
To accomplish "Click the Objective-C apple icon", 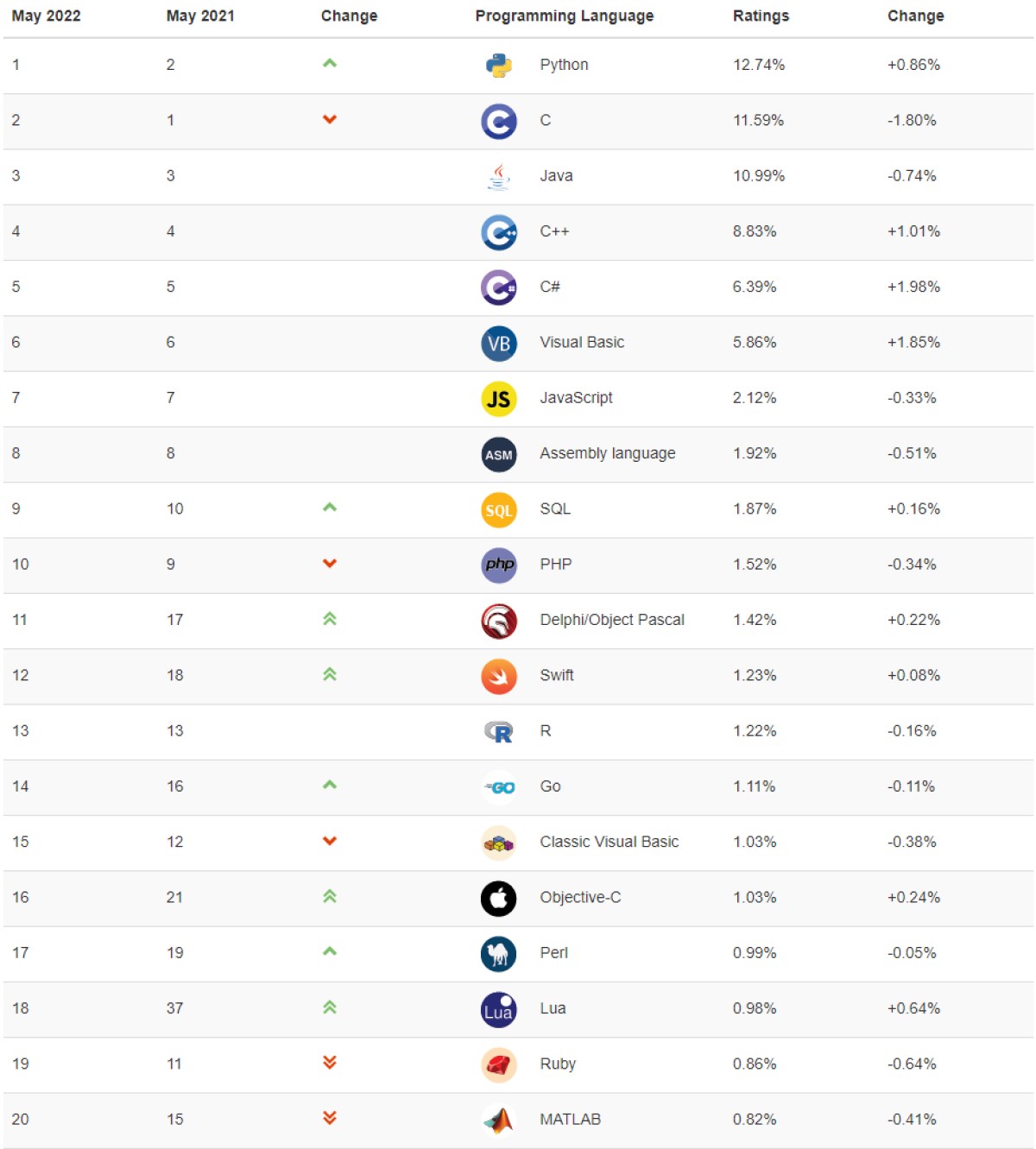I will pos(498,899).
